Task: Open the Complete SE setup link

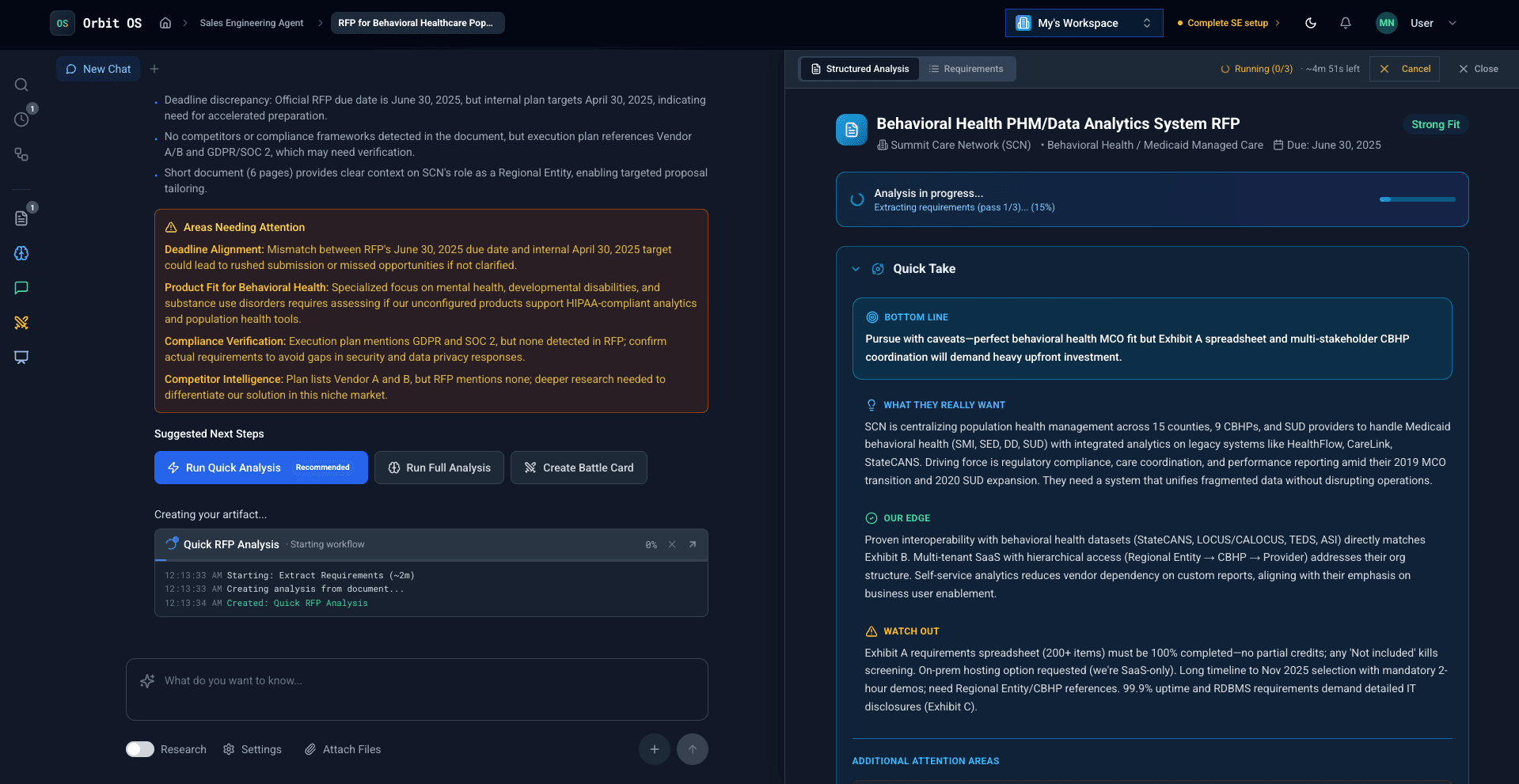Action: click(1228, 23)
